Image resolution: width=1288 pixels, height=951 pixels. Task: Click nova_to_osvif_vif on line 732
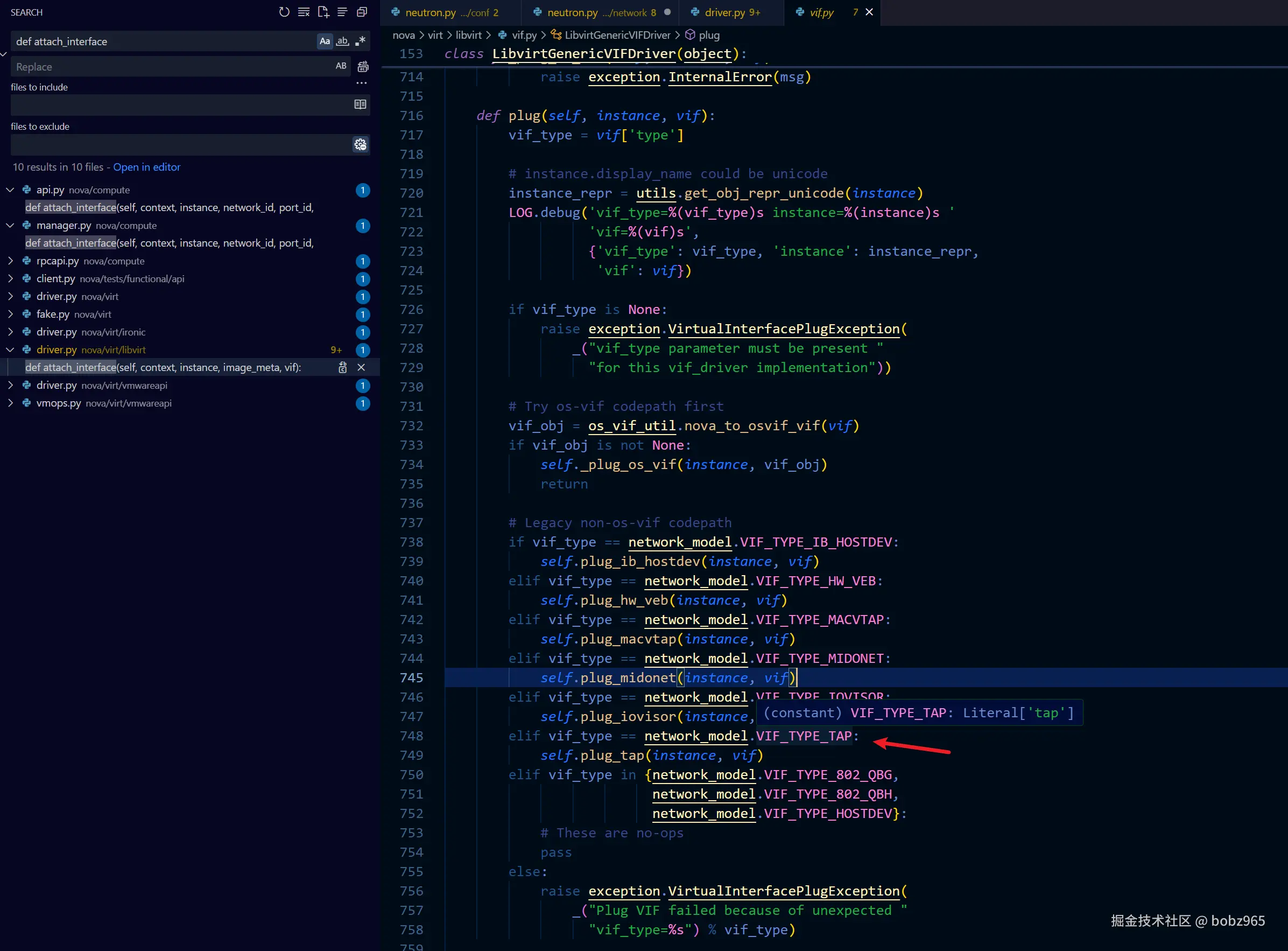(x=752, y=426)
